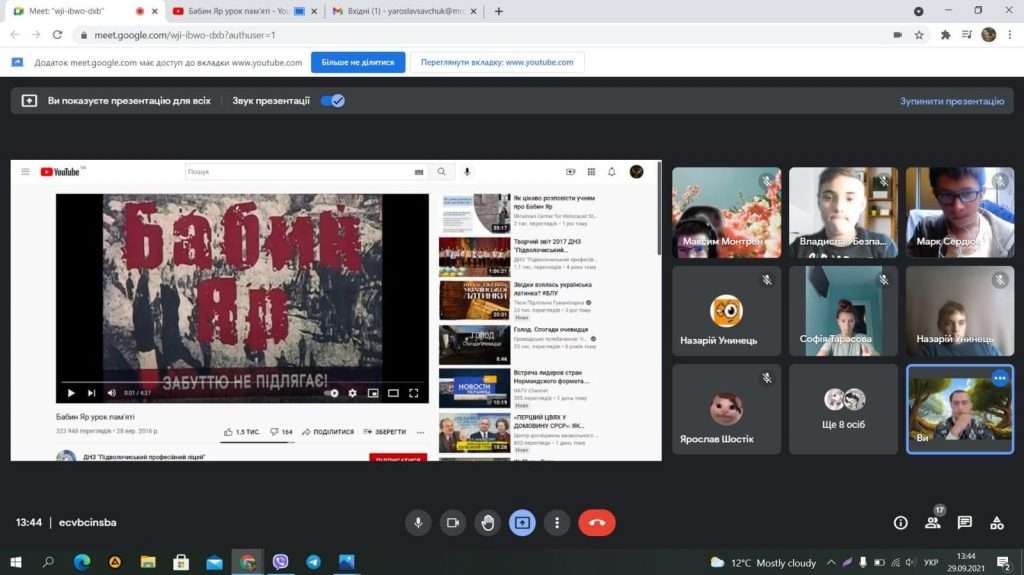Turn off camera in Meet controls

(x=453, y=523)
